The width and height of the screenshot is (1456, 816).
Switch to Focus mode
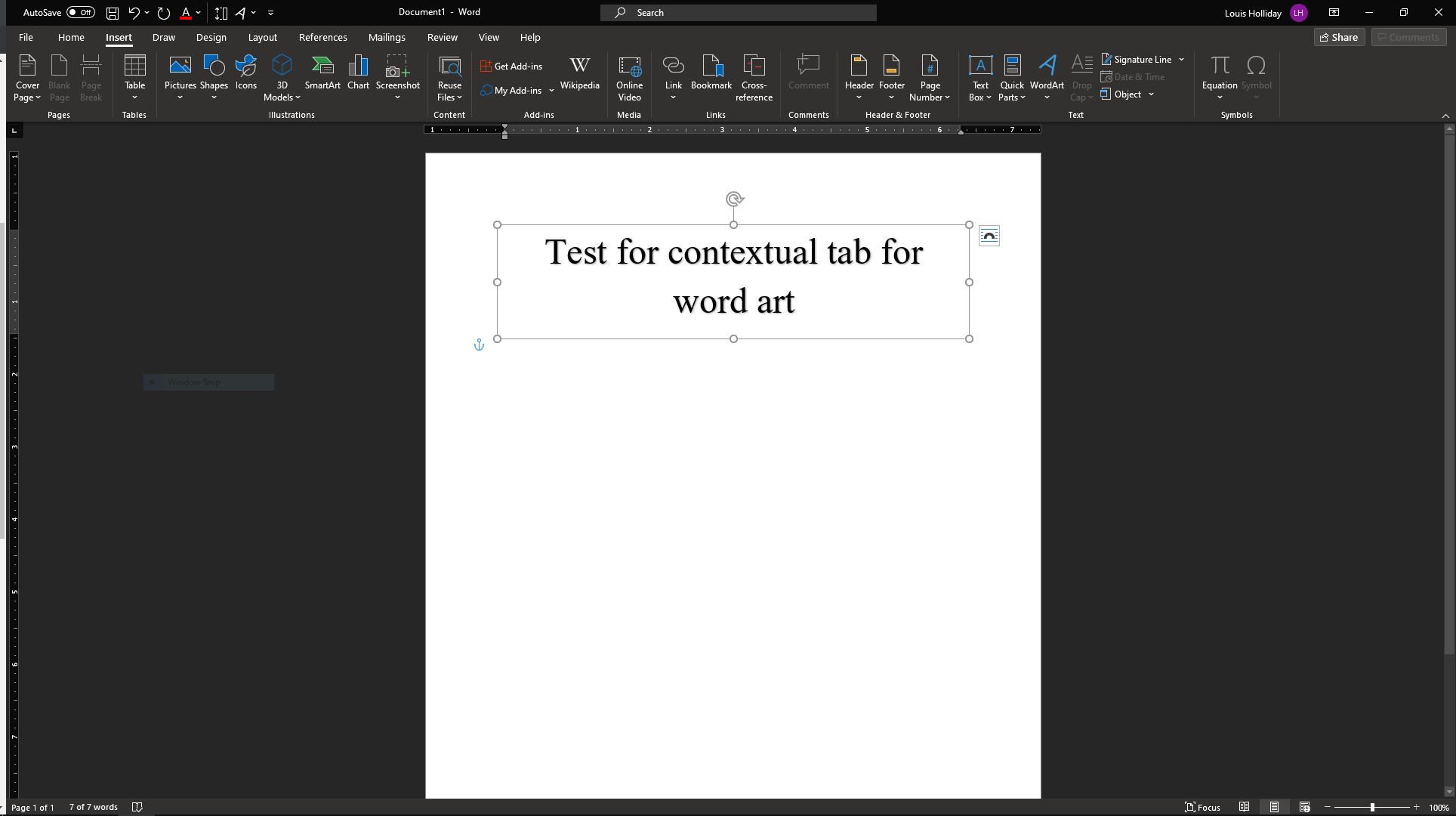pyautogui.click(x=1202, y=807)
